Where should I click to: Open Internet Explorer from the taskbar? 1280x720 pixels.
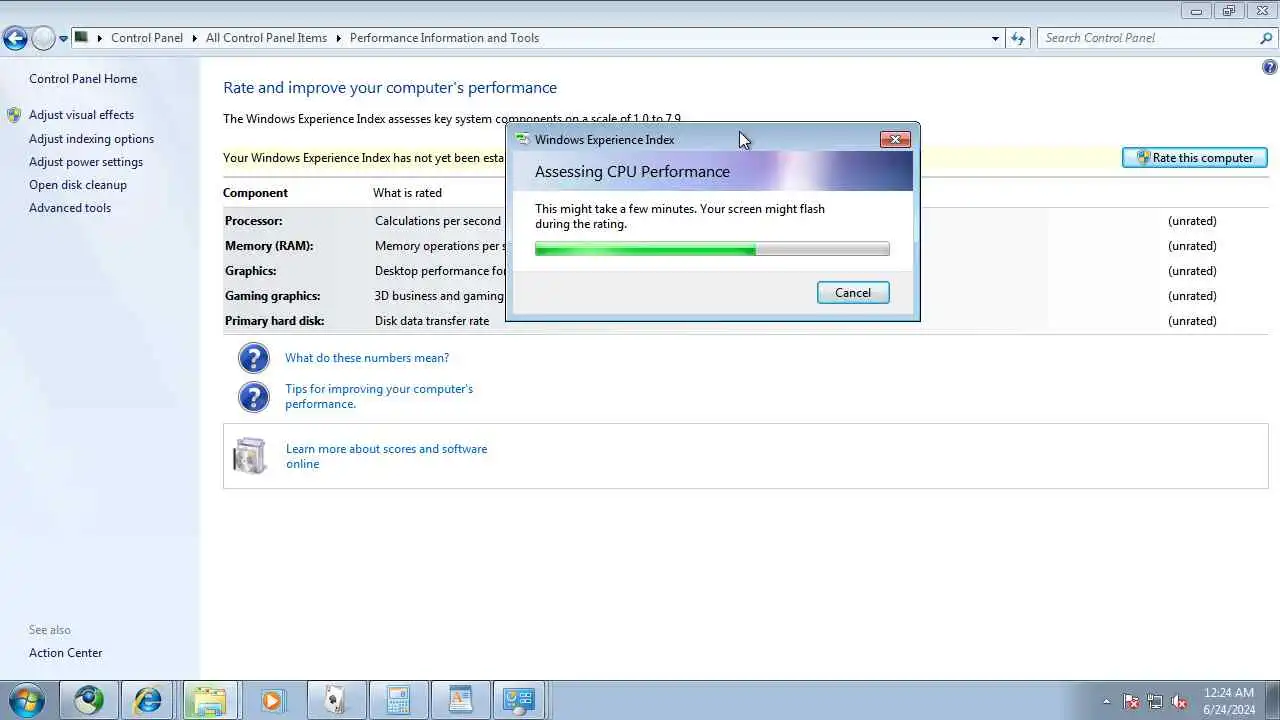click(149, 700)
